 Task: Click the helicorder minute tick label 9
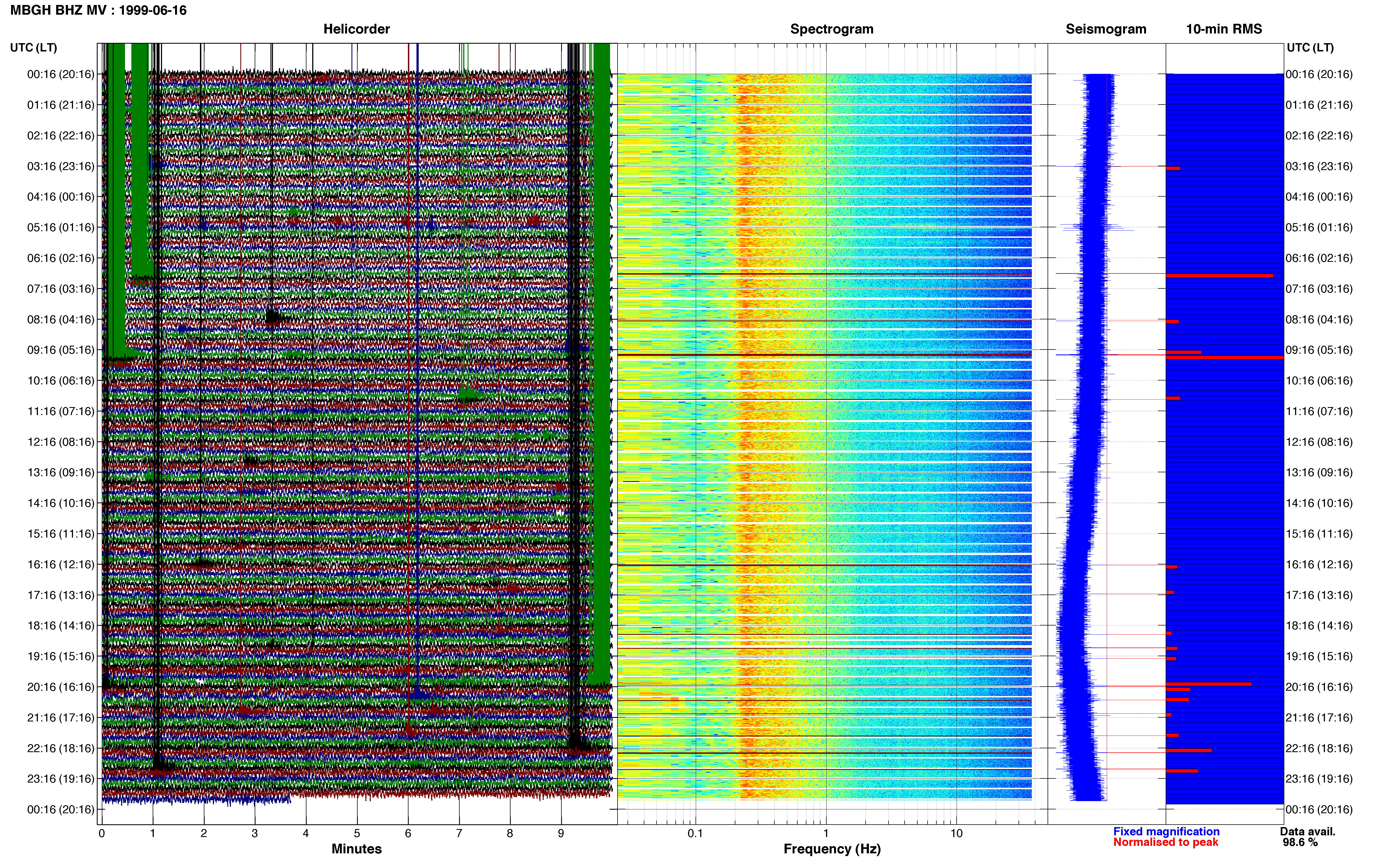(x=561, y=833)
